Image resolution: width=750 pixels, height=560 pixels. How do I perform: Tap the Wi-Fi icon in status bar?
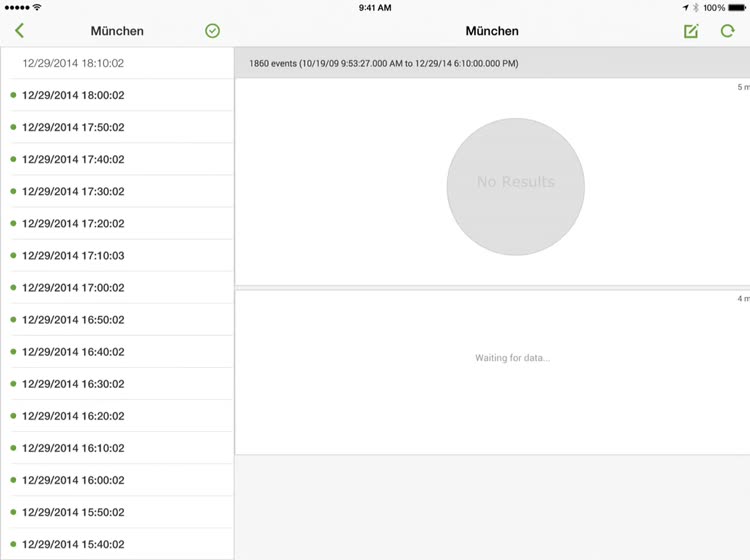(x=37, y=8)
